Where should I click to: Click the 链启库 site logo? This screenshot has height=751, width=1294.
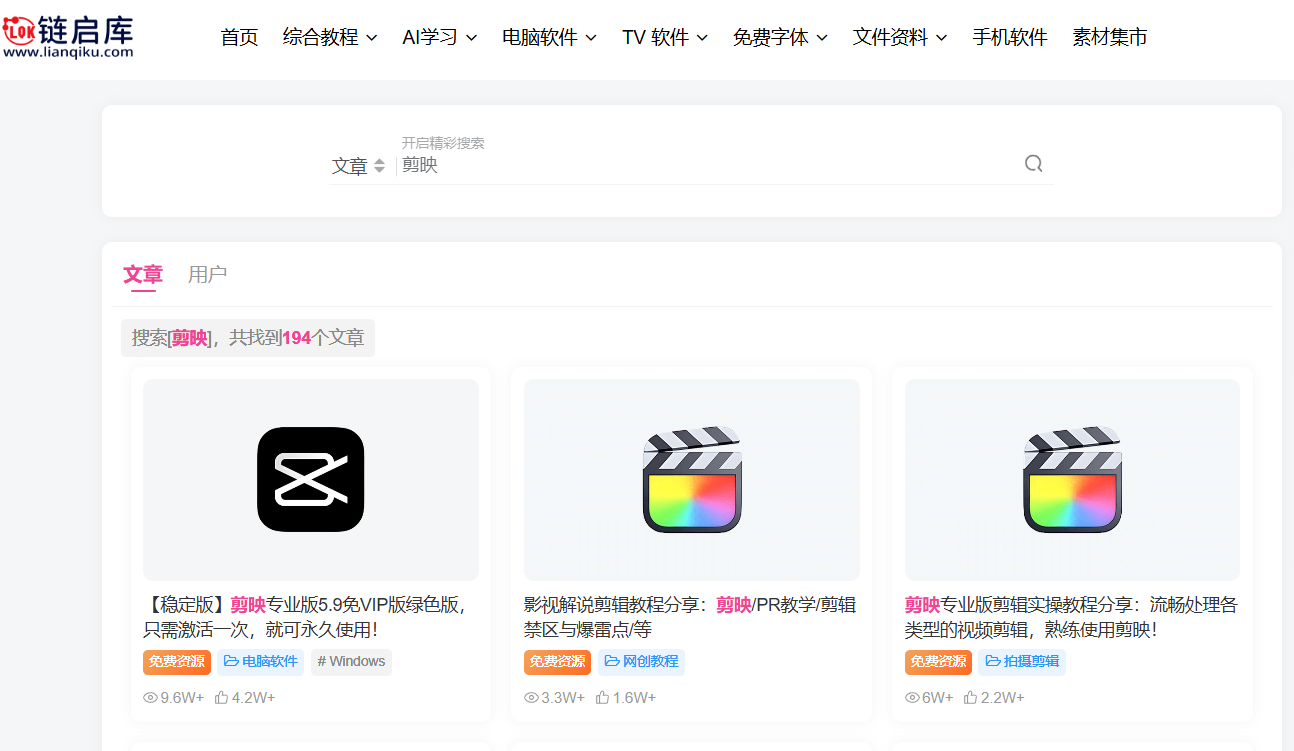(x=68, y=36)
